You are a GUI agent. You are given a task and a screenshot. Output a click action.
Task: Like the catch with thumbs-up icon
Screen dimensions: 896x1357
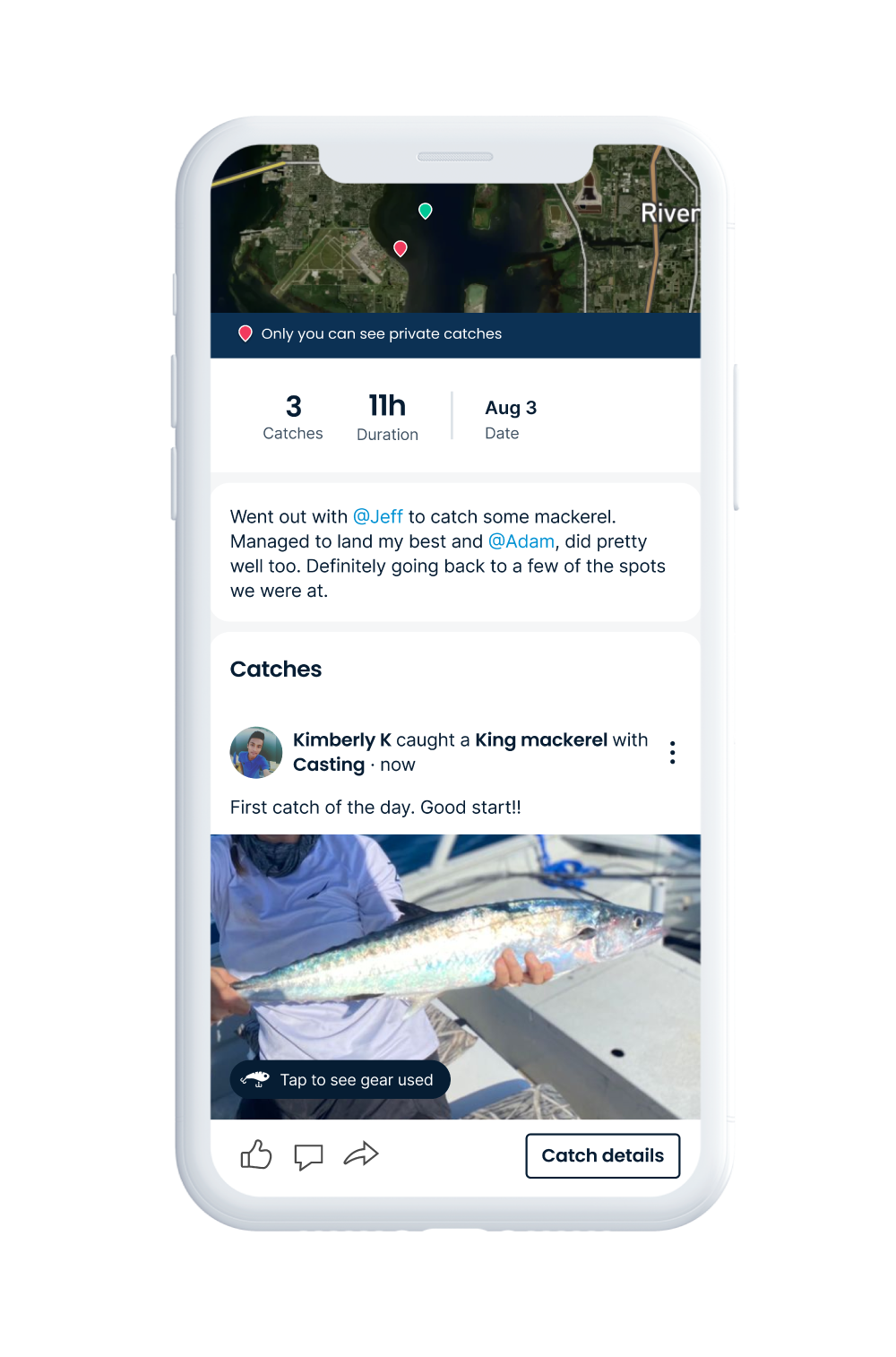coord(256,1154)
